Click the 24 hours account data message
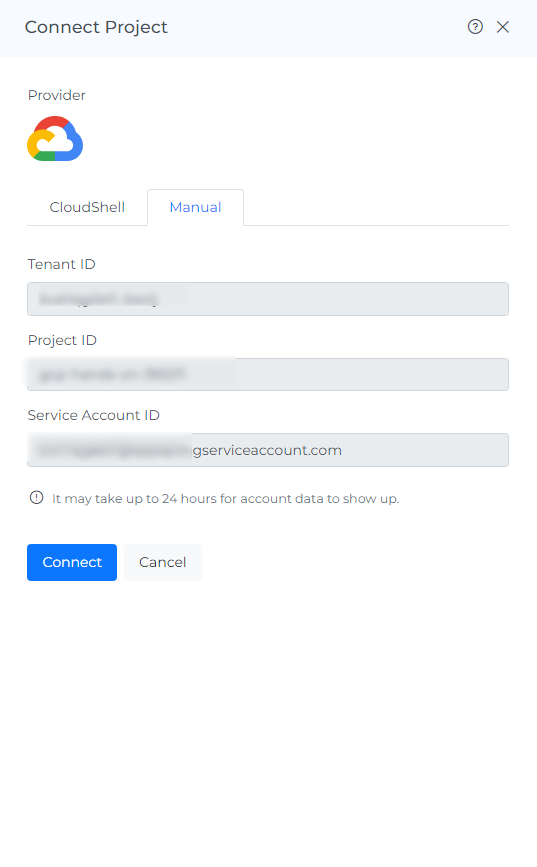The width and height of the screenshot is (537, 867). [x=225, y=499]
